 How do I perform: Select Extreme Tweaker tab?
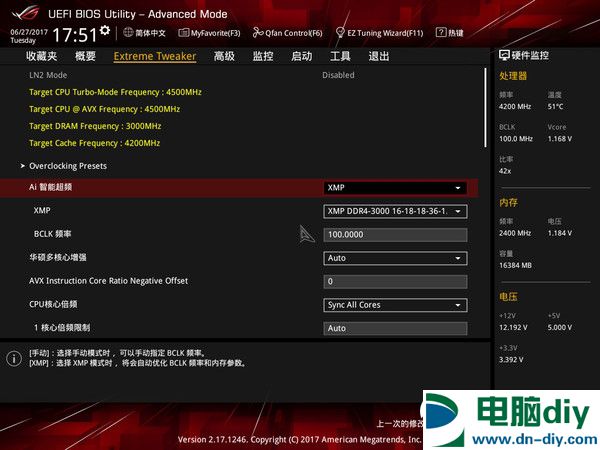(155, 56)
